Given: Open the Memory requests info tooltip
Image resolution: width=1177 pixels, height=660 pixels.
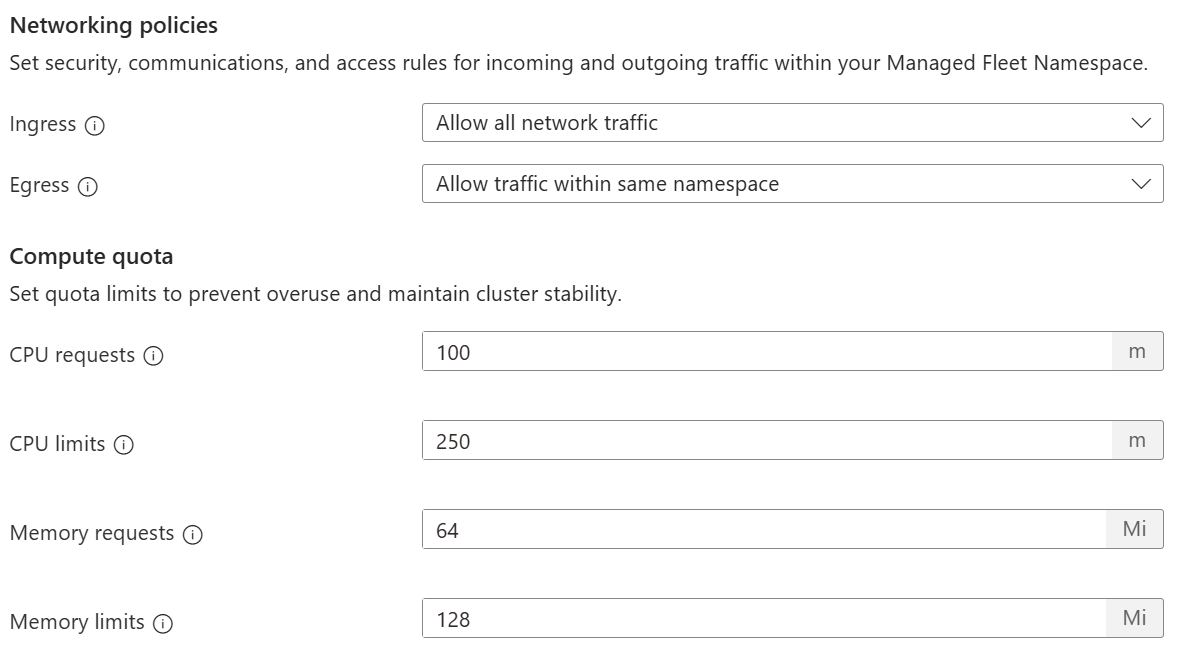Looking at the screenshot, I should (193, 534).
